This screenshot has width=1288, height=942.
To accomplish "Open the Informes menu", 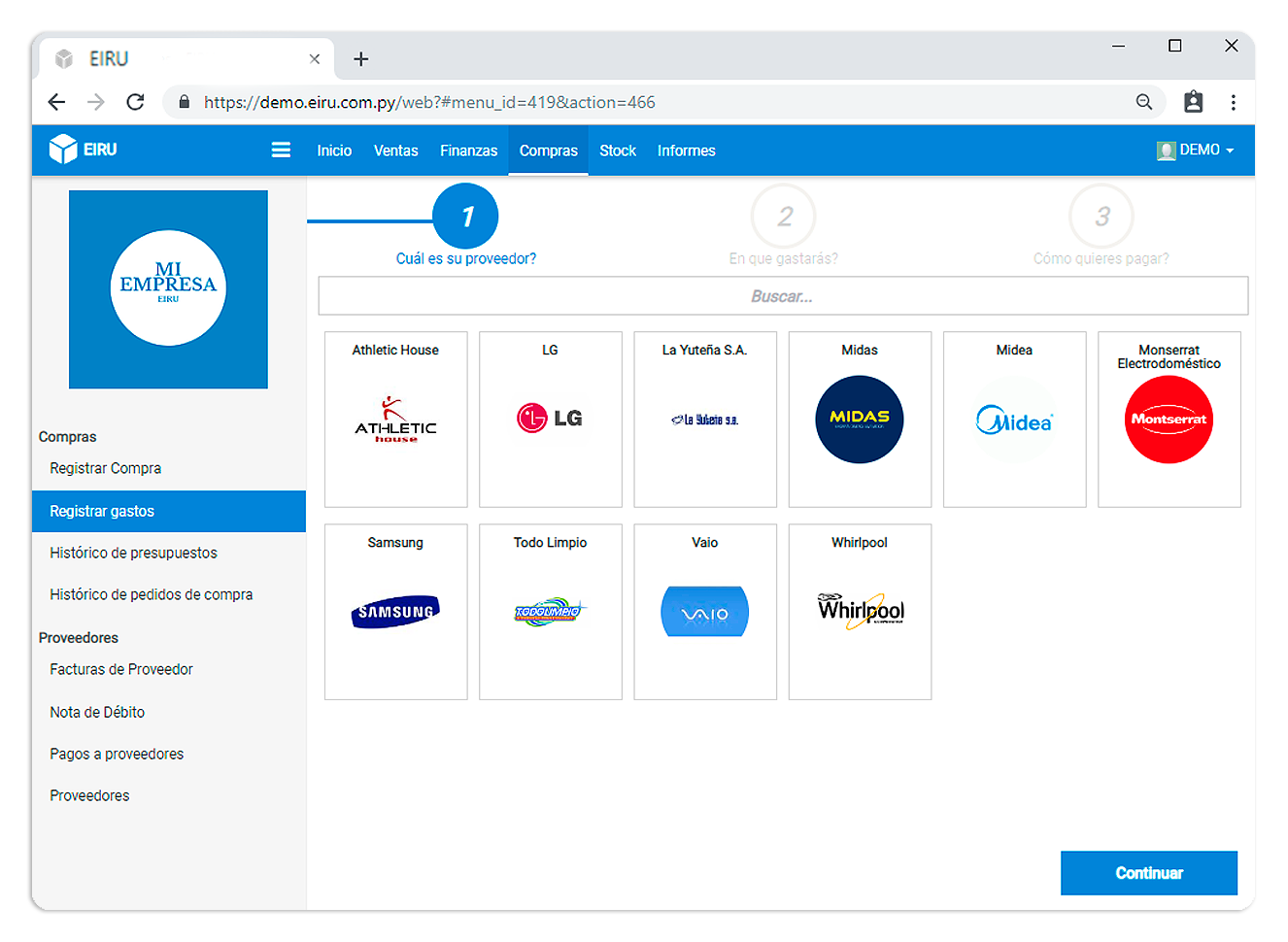I will pos(686,151).
